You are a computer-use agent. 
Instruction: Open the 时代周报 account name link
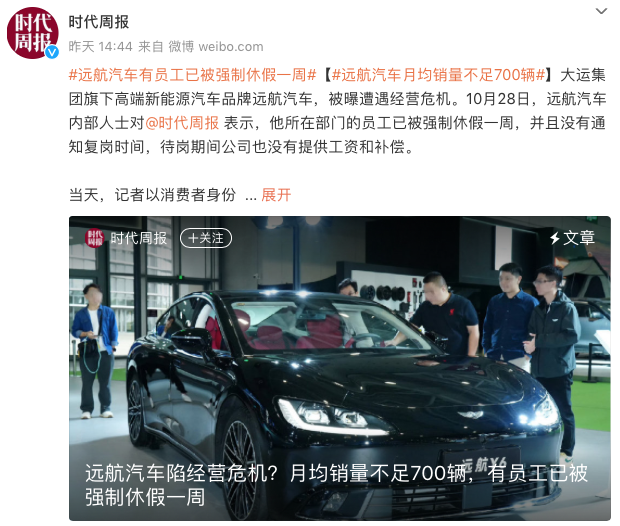(99, 22)
